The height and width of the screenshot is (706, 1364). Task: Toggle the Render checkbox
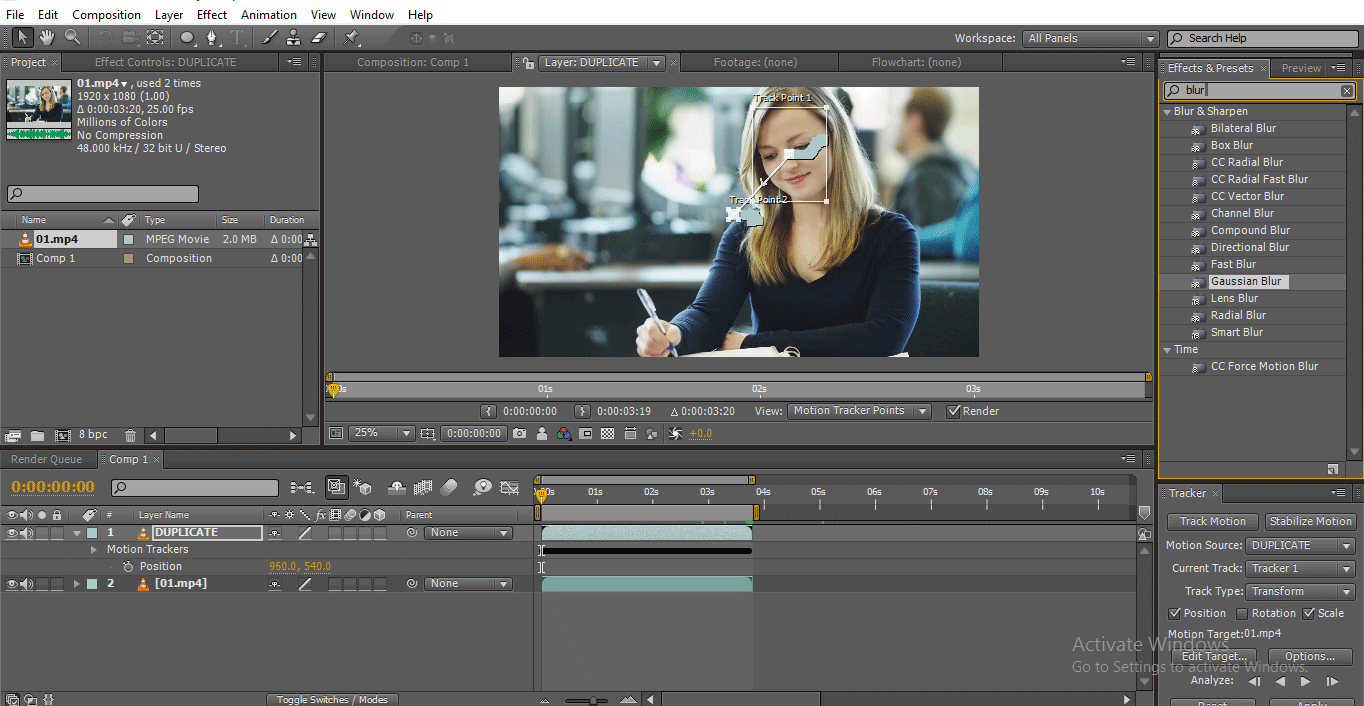click(953, 411)
